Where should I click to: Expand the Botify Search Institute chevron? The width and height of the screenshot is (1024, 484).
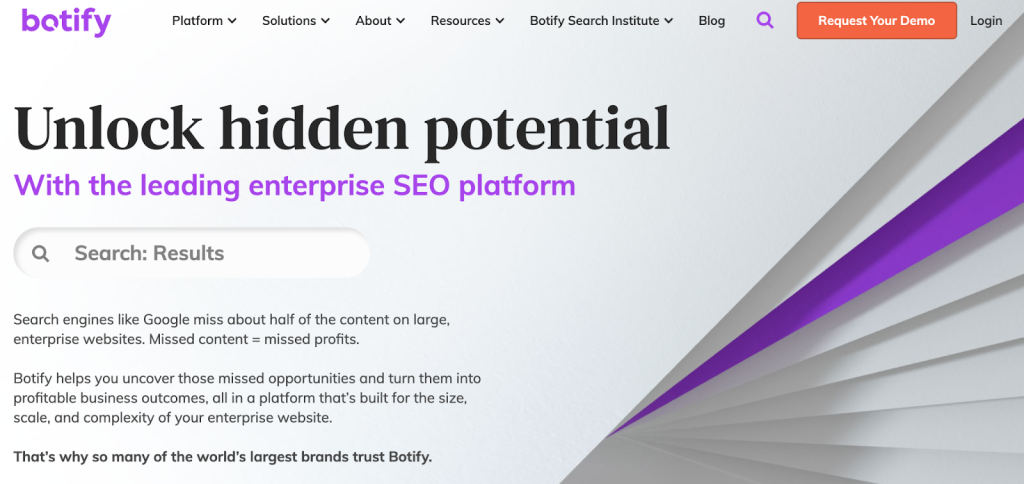coord(668,21)
